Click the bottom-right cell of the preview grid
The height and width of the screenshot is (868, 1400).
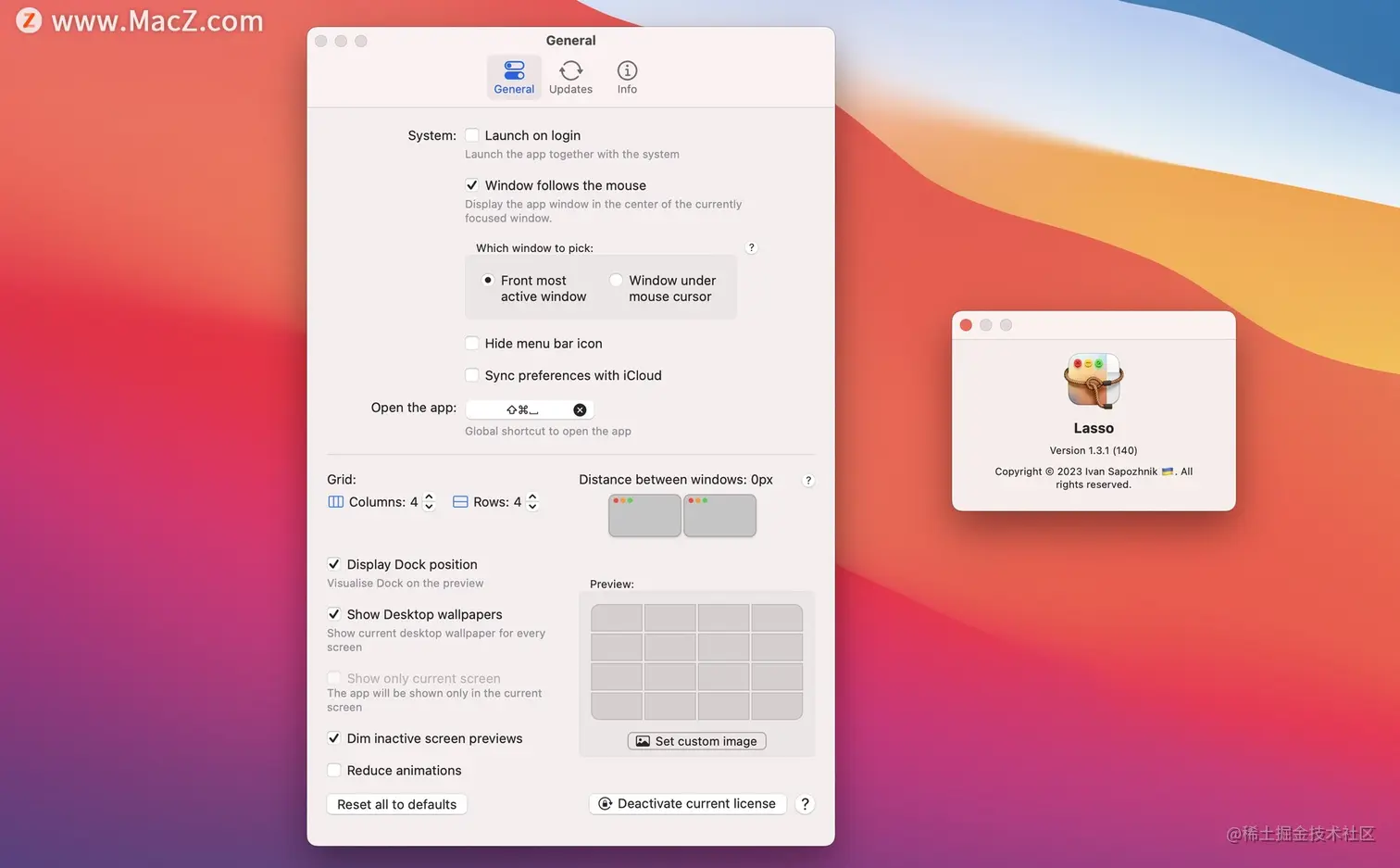(777, 706)
